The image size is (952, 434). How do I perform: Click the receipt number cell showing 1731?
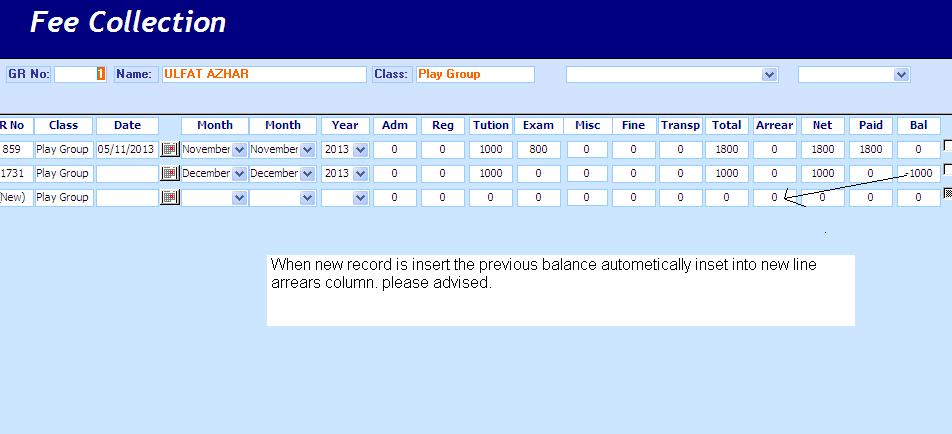(16, 174)
